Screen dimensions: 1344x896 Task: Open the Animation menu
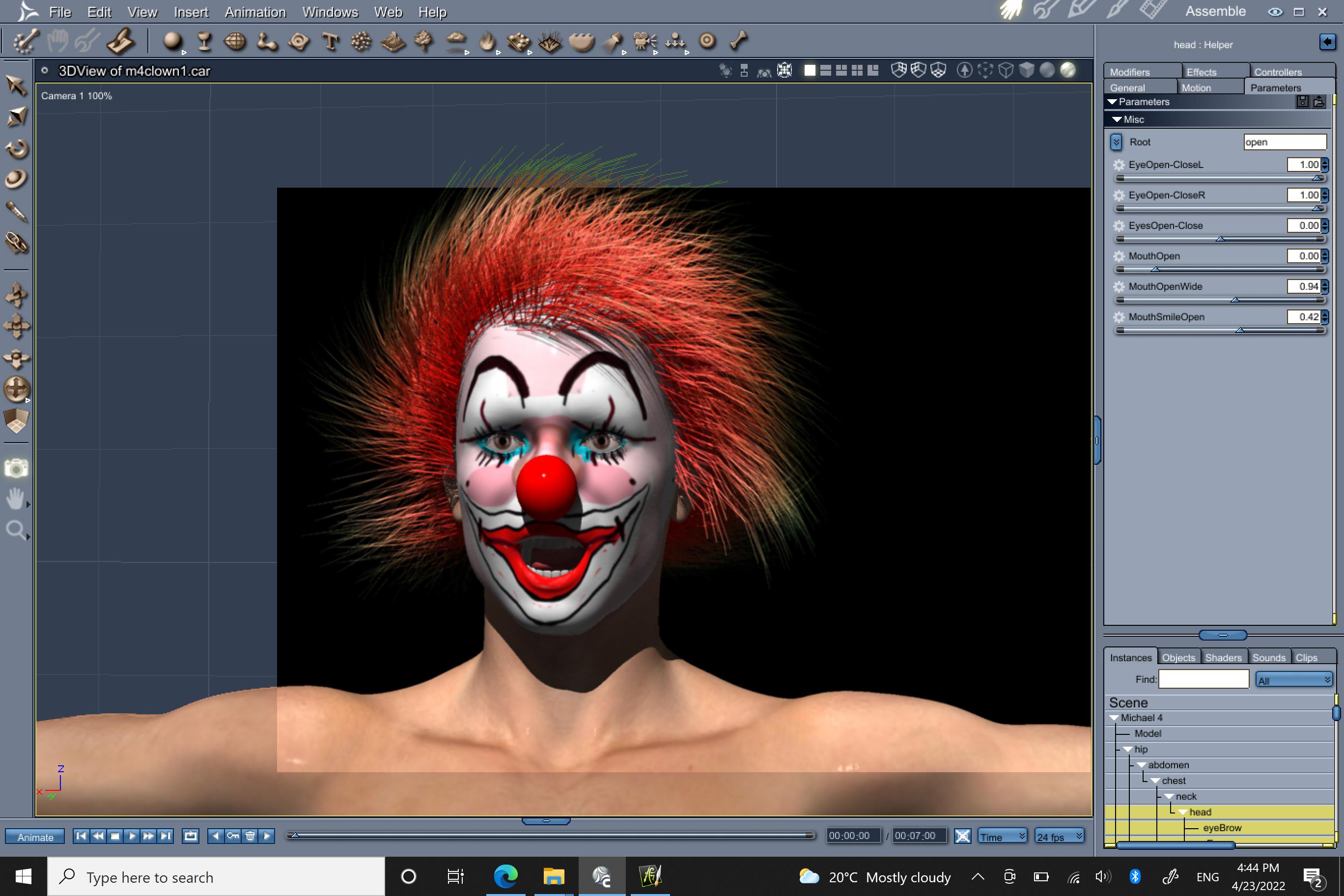click(255, 12)
